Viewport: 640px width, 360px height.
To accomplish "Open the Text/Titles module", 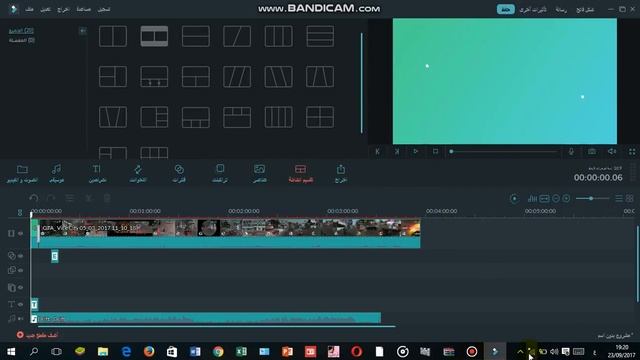I will 97,173.
